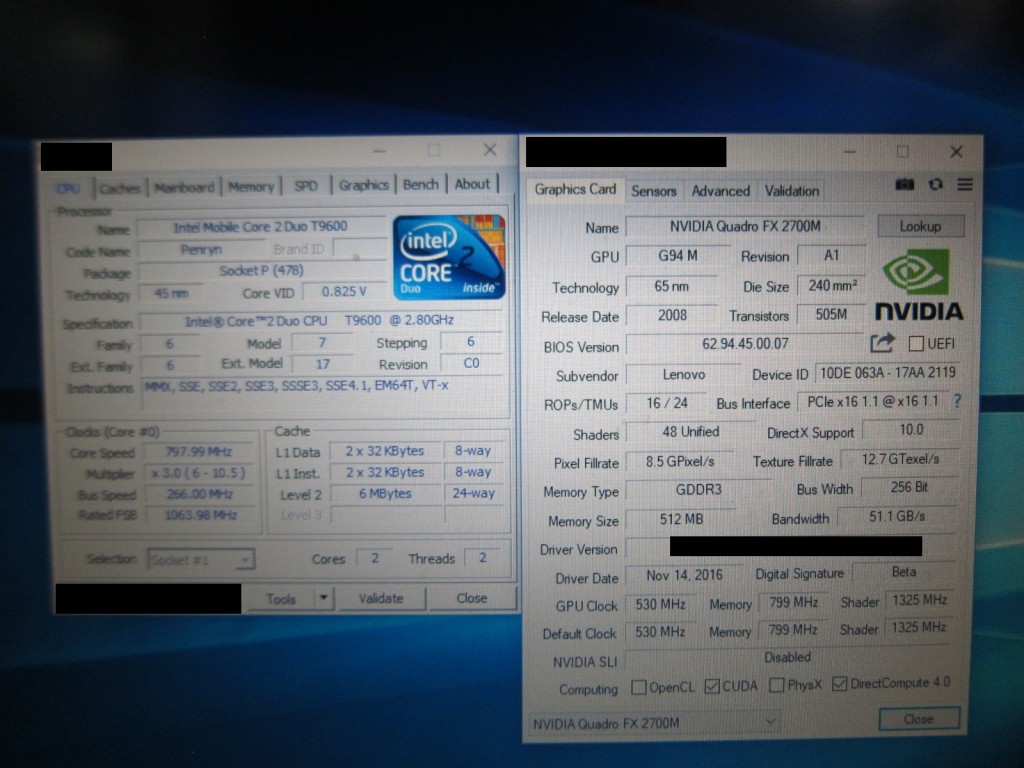
Task: Click the Bandwidth value 51.1 GB/s
Action: [x=897, y=517]
